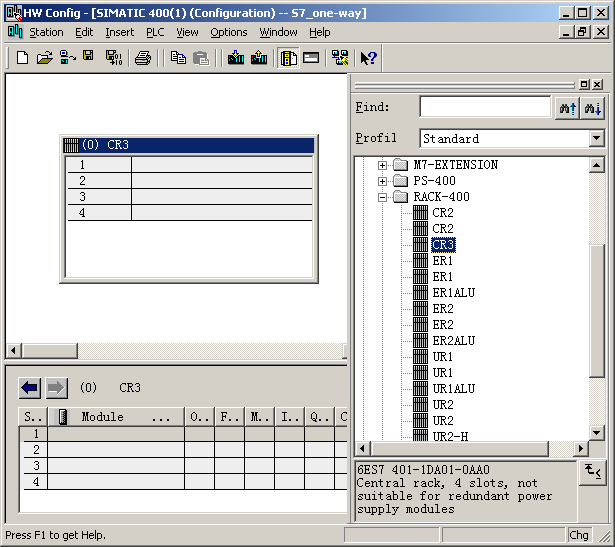Viewport: 615px width, 547px height.
Task: Select the PS-400 folder label
Action: pos(434,181)
